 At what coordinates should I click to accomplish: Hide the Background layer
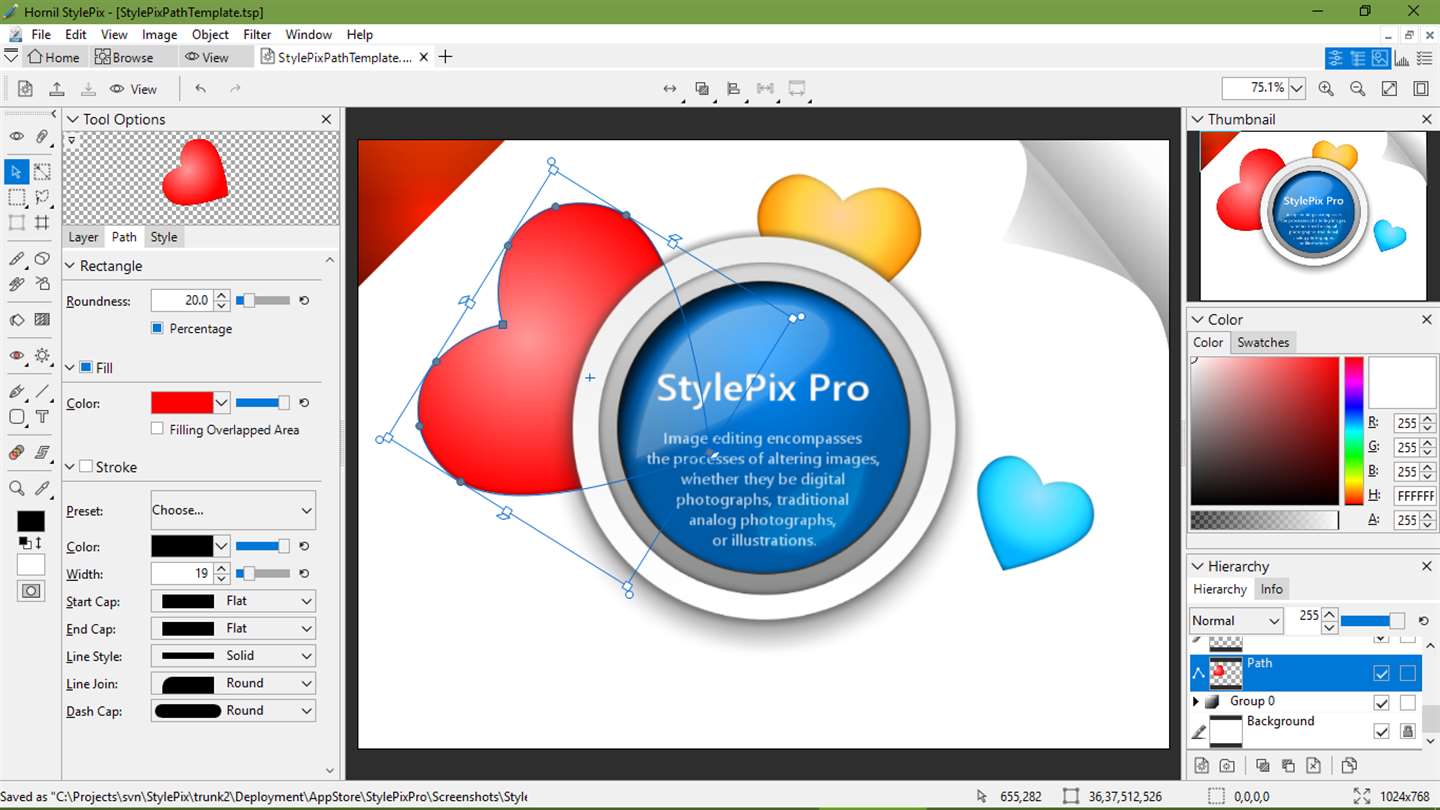pos(1381,731)
